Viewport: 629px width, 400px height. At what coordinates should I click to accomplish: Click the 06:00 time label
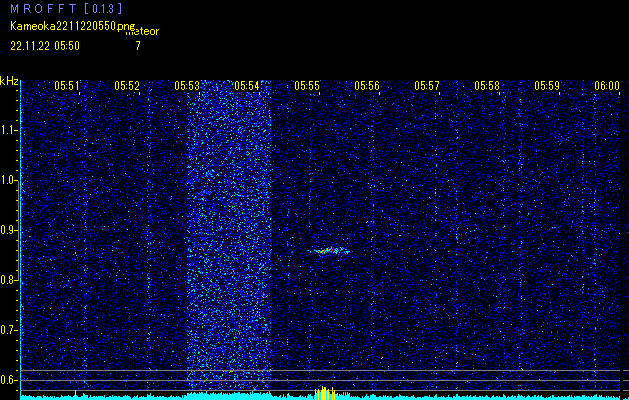click(607, 86)
